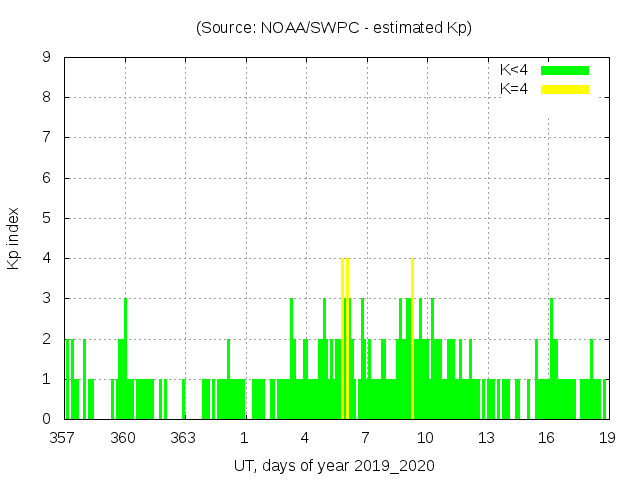Click the y-axis tick label 6
Viewport: 640px width, 480px height.
pyautogui.click(x=47, y=178)
